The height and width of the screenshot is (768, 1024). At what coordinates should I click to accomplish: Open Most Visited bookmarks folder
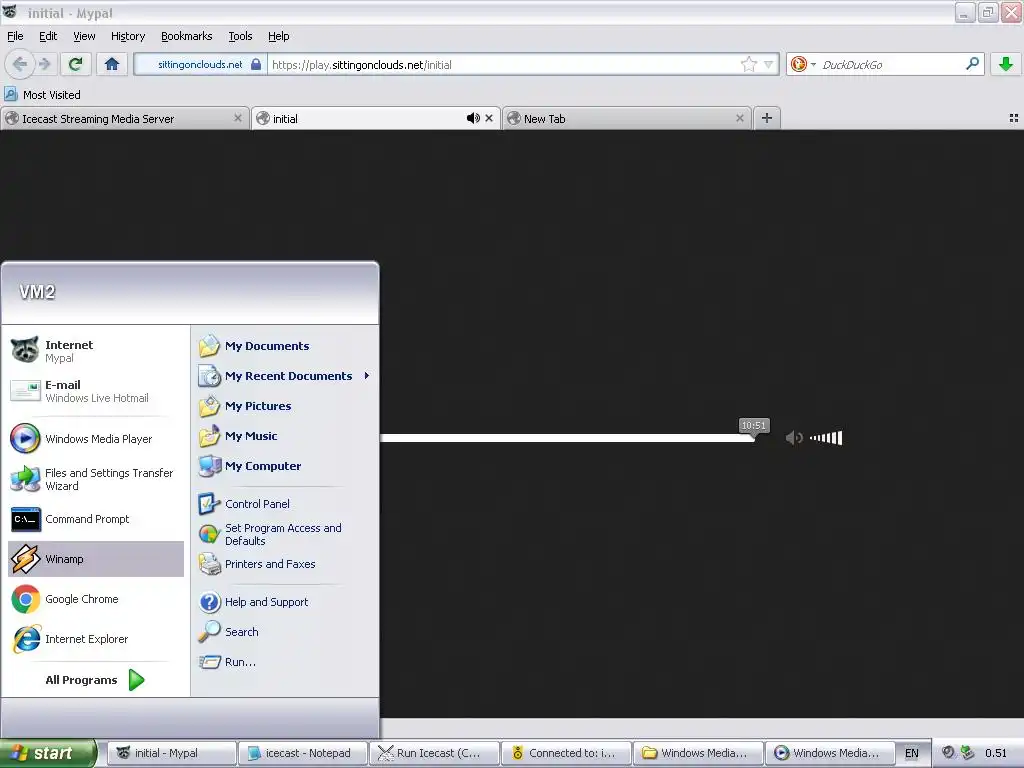pos(43,95)
